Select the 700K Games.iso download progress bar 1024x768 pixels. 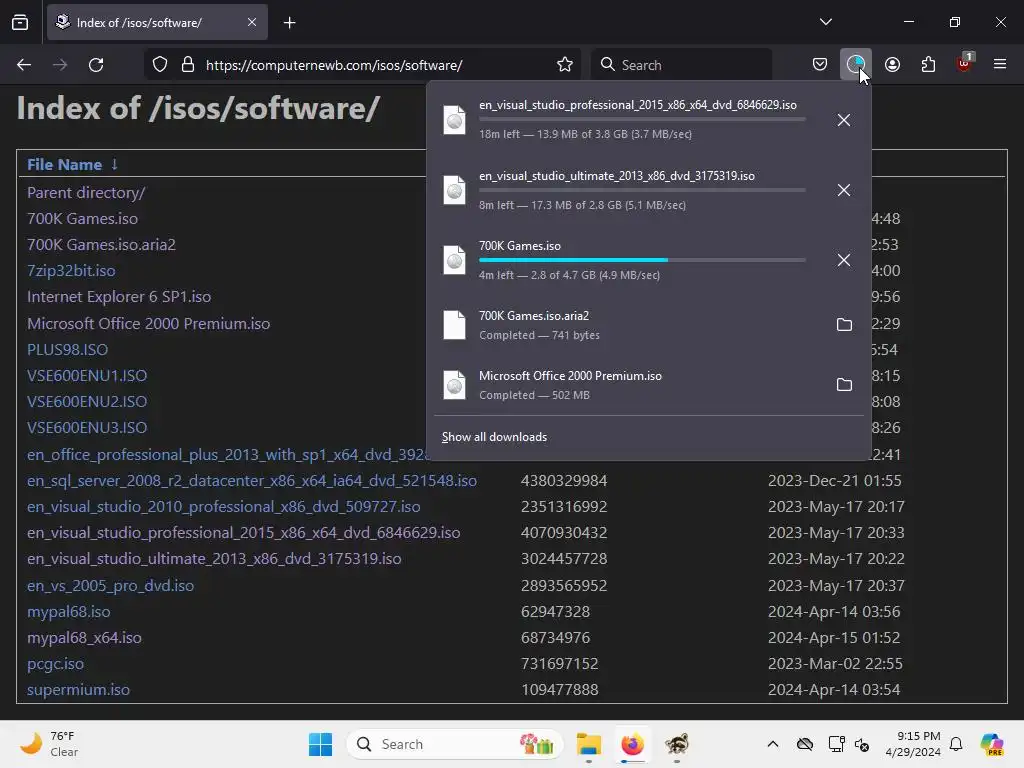tap(642, 260)
